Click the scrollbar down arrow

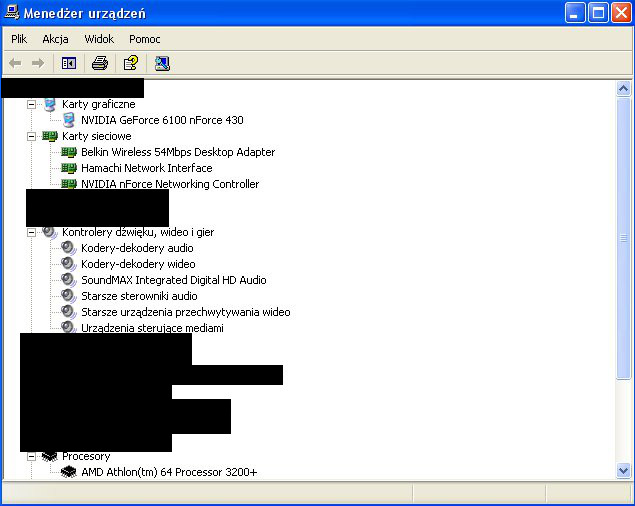pyautogui.click(x=624, y=471)
